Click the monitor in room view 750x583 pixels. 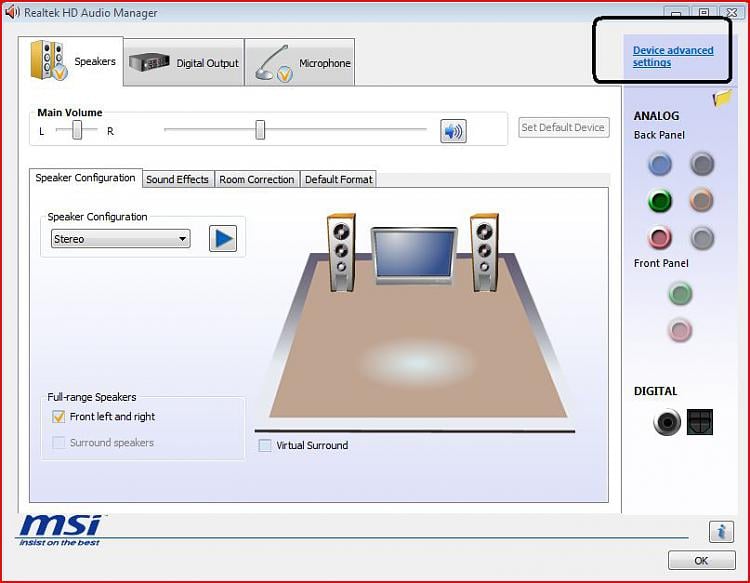point(414,256)
